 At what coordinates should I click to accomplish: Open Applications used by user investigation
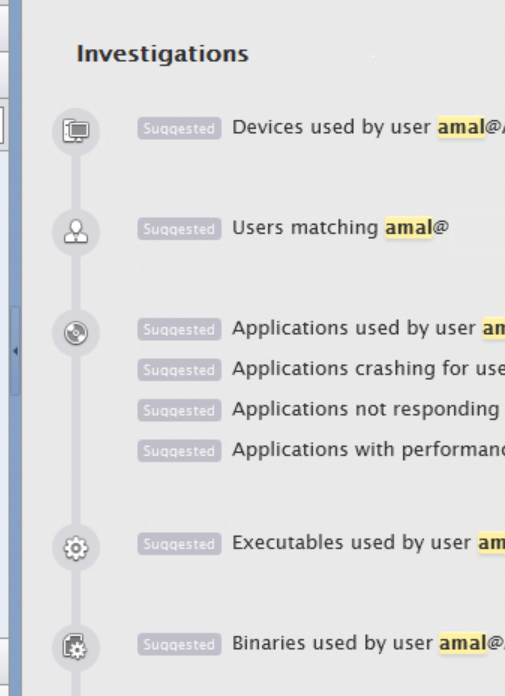[x=368, y=328]
